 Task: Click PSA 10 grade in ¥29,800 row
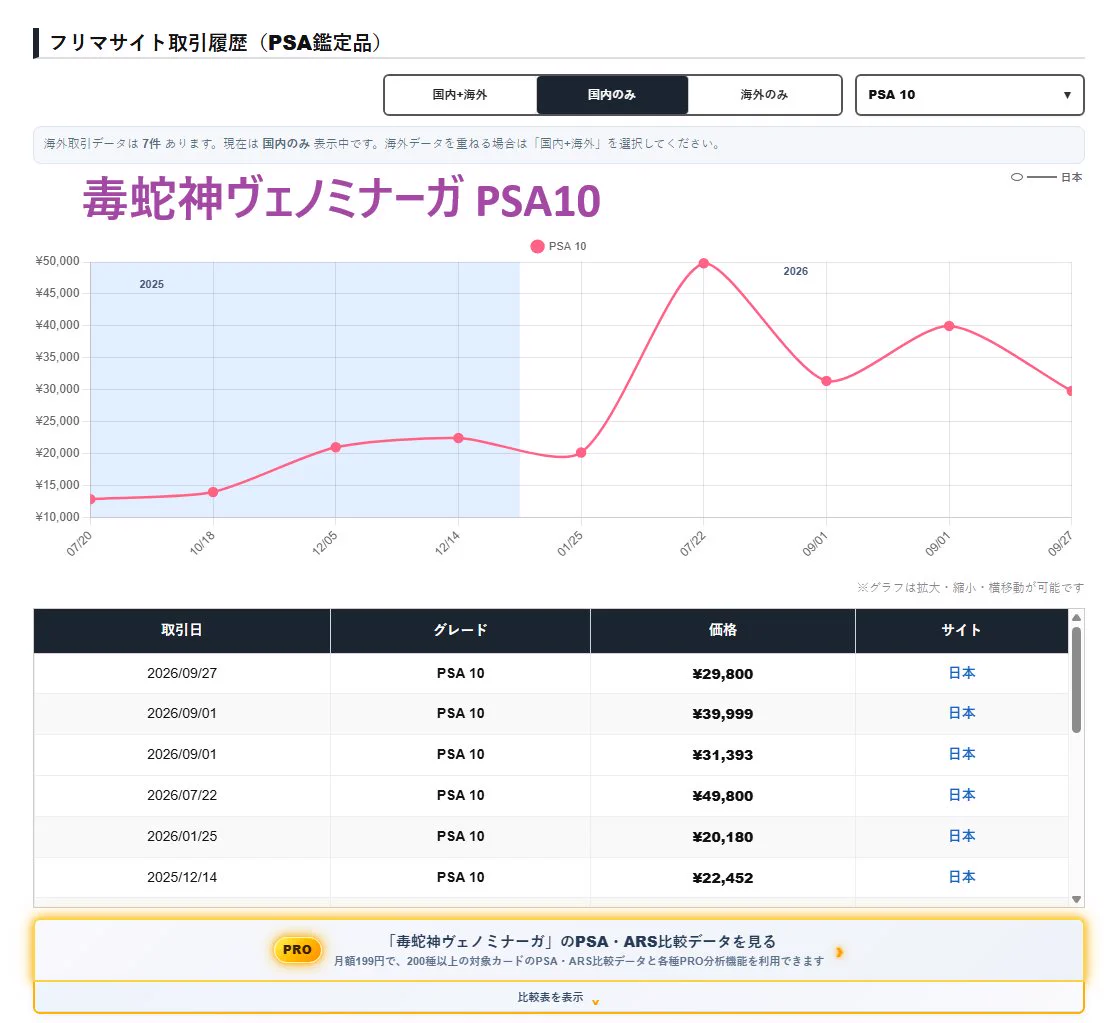tap(460, 673)
